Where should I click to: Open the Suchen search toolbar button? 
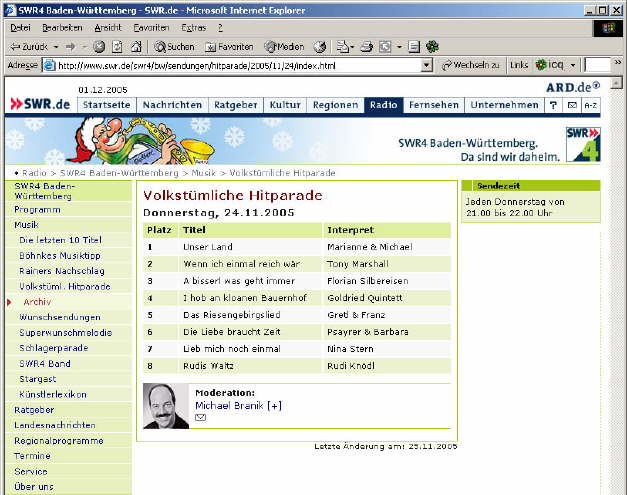(x=175, y=47)
